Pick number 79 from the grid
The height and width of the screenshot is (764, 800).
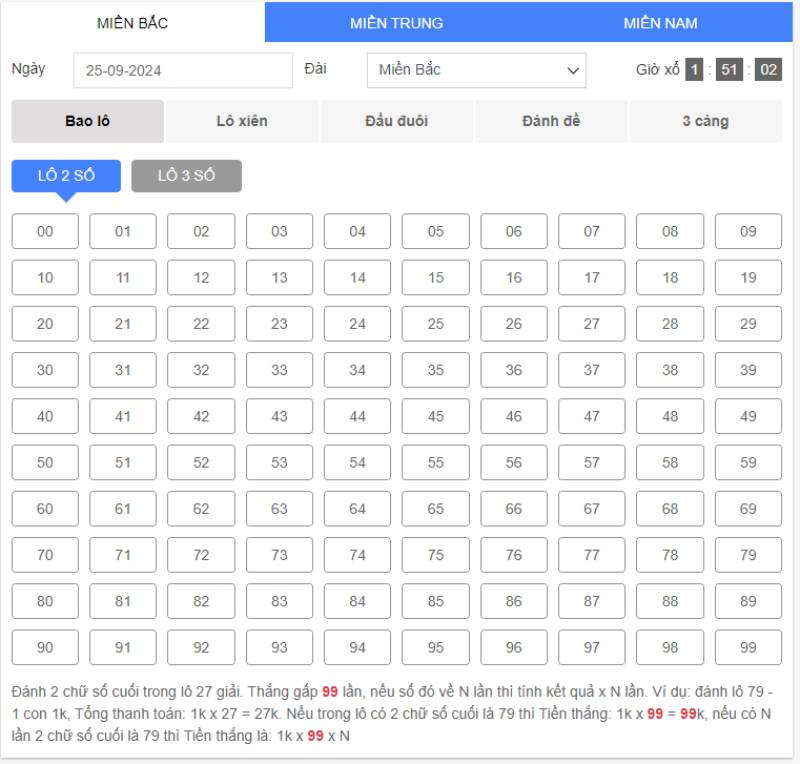pyautogui.click(x=748, y=555)
